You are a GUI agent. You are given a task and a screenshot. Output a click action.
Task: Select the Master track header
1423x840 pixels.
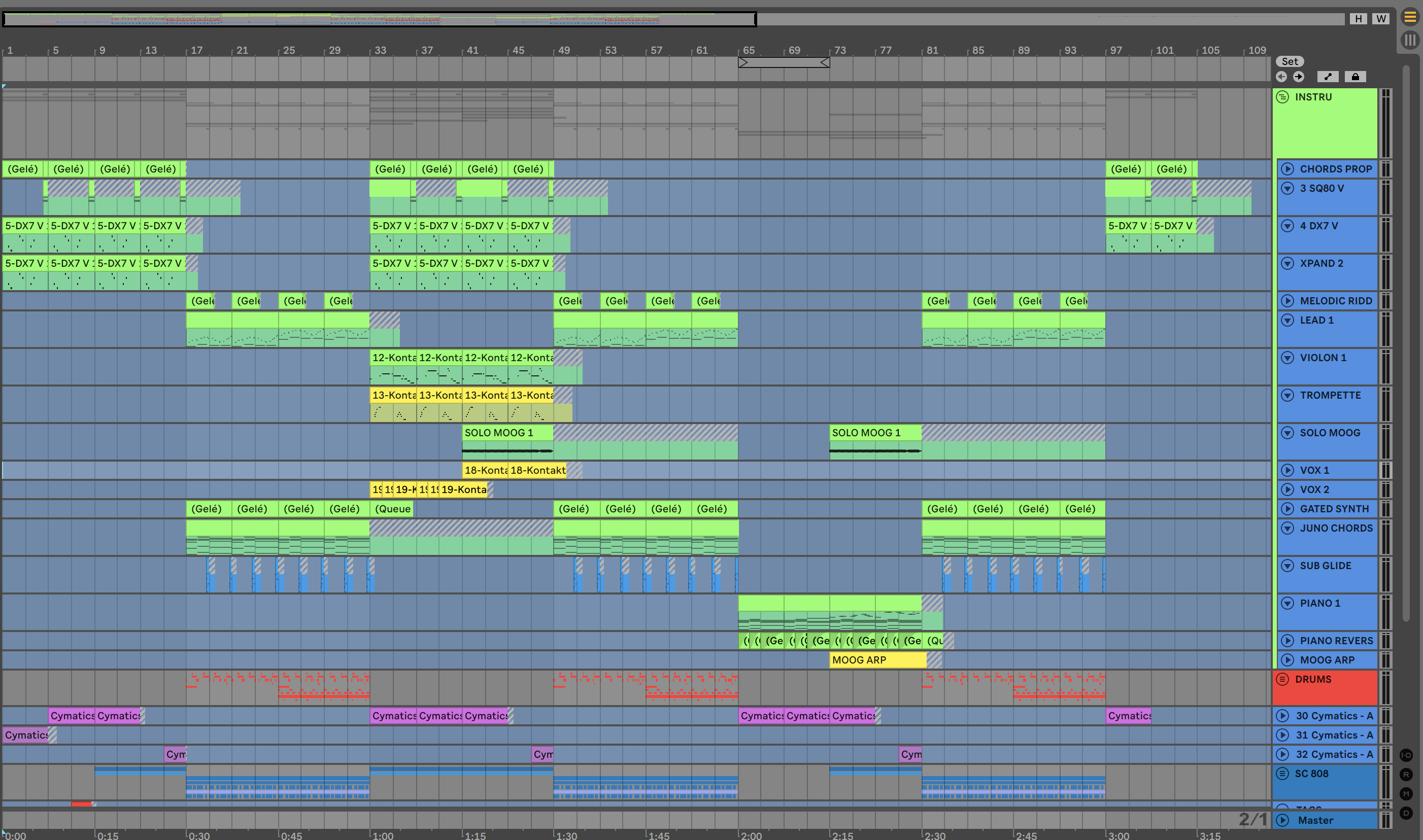[x=1315, y=820]
